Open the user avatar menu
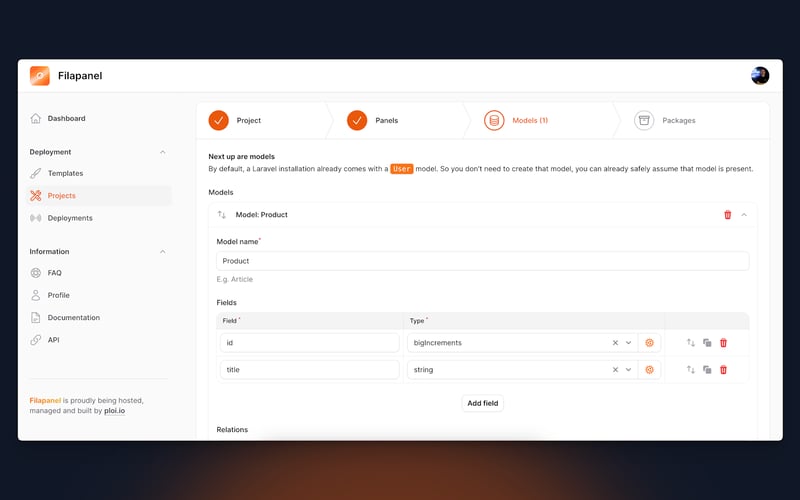This screenshot has width=800, height=500. pyautogui.click(x=760, y=76)
